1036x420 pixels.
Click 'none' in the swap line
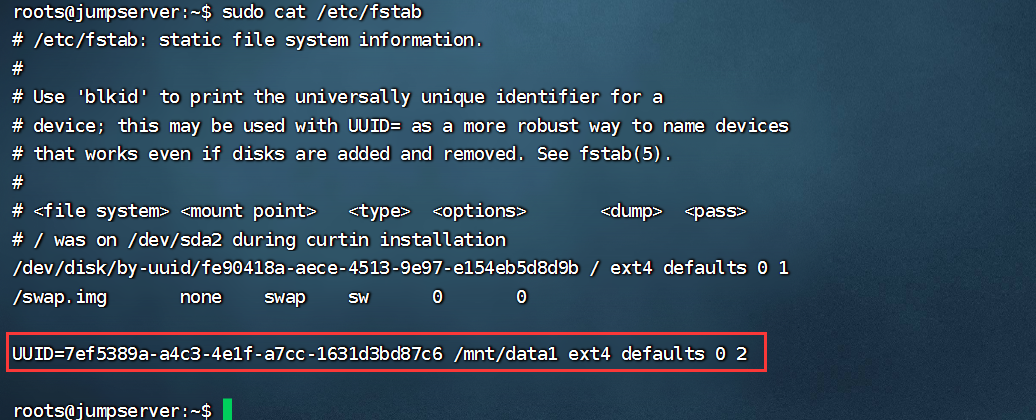click(x=201, y=297)
